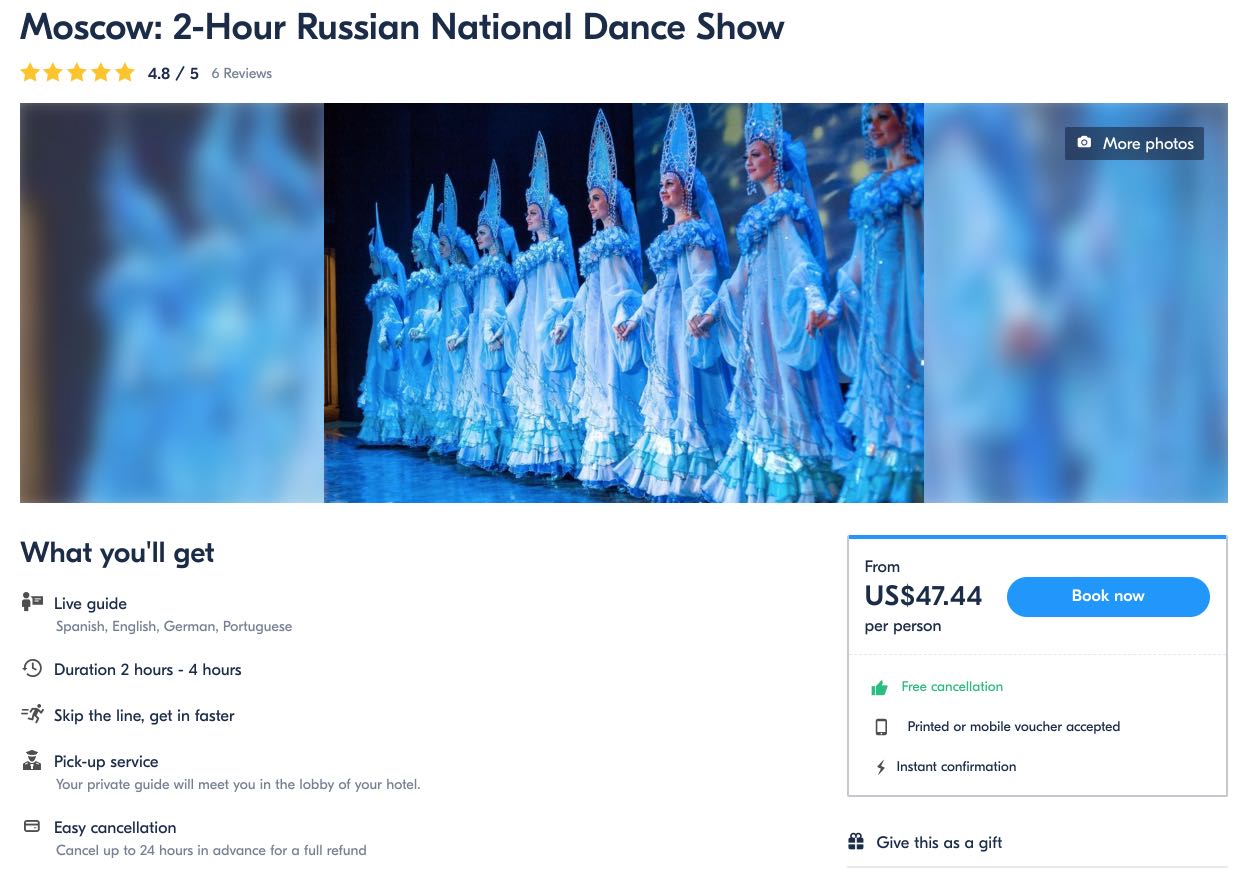Click the private guide hotel lobby text
1250x869 pixels.
tap(238, 785)
